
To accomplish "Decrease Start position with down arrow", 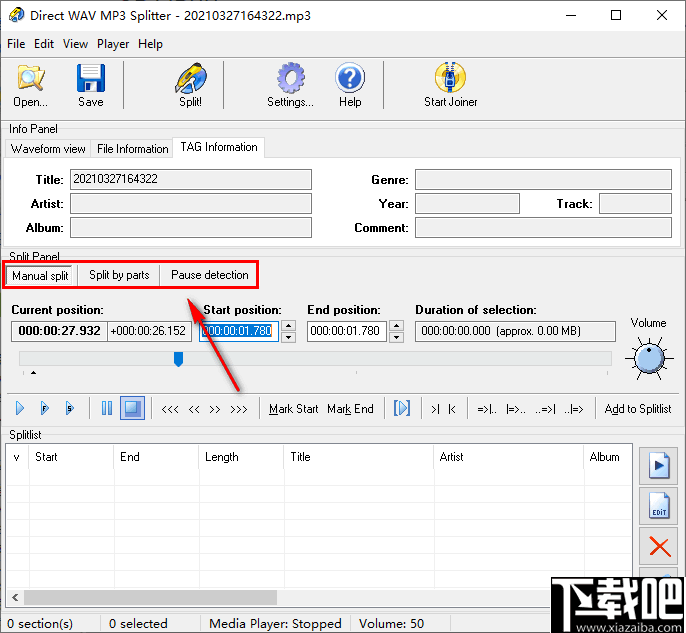I will 288,337.
